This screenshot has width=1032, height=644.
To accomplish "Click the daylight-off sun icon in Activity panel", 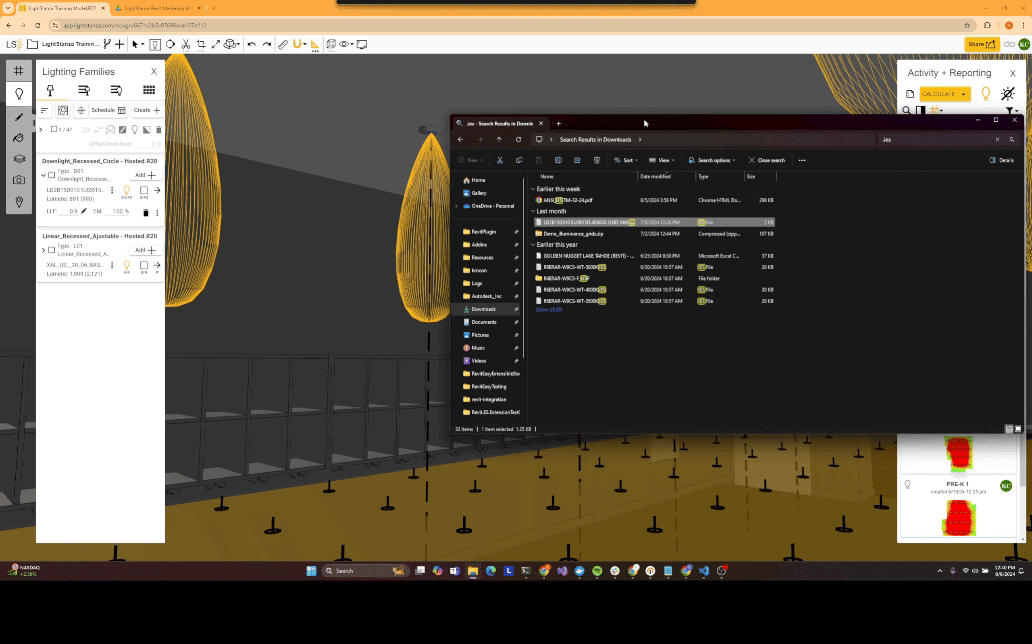I will pyautogui.click(x=1008, y=93).
